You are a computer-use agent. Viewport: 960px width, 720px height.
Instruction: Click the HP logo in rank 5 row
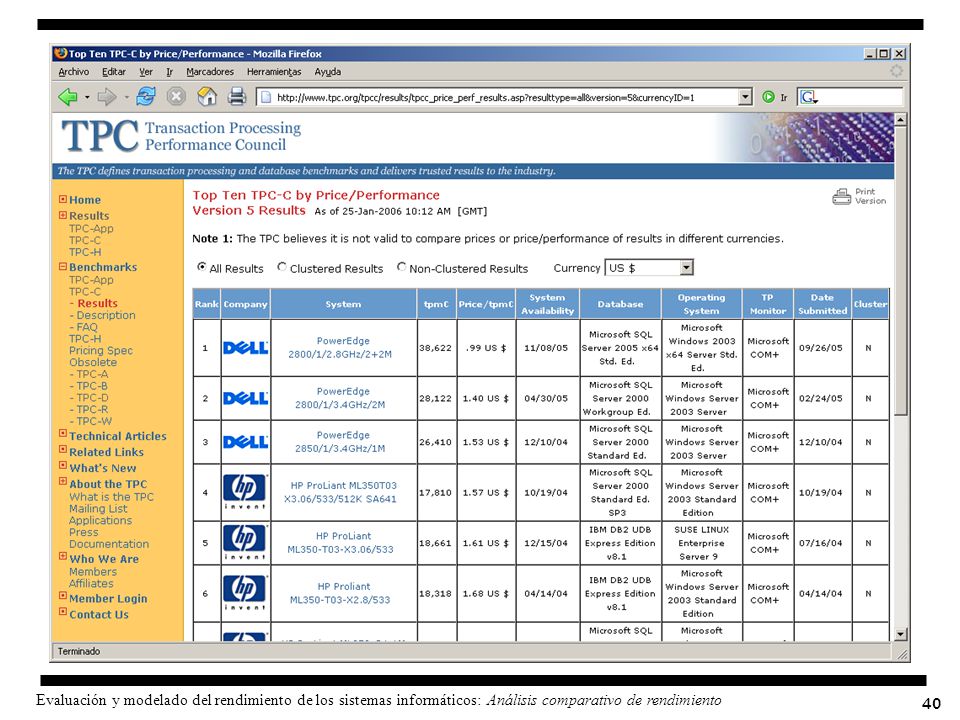[x=245, y=542]
